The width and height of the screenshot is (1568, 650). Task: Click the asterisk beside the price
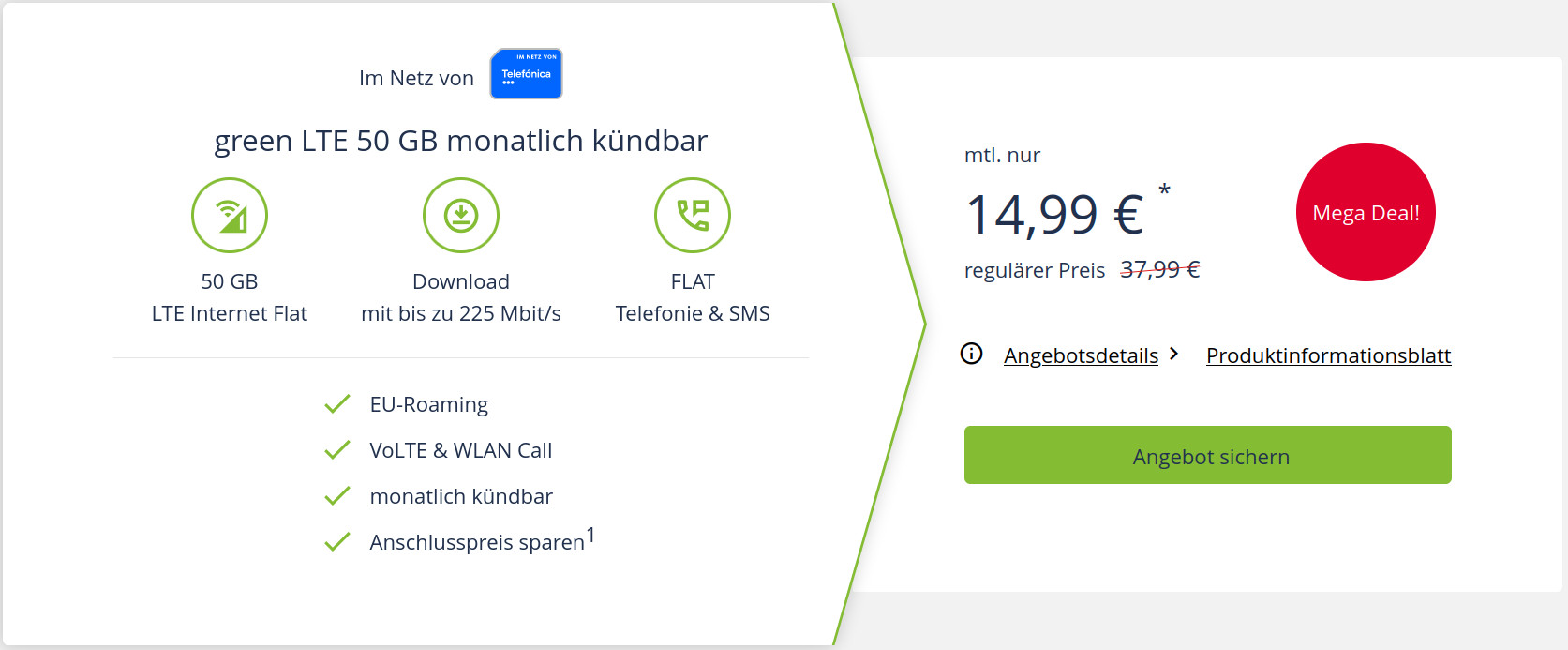[x=1164, y=190]
